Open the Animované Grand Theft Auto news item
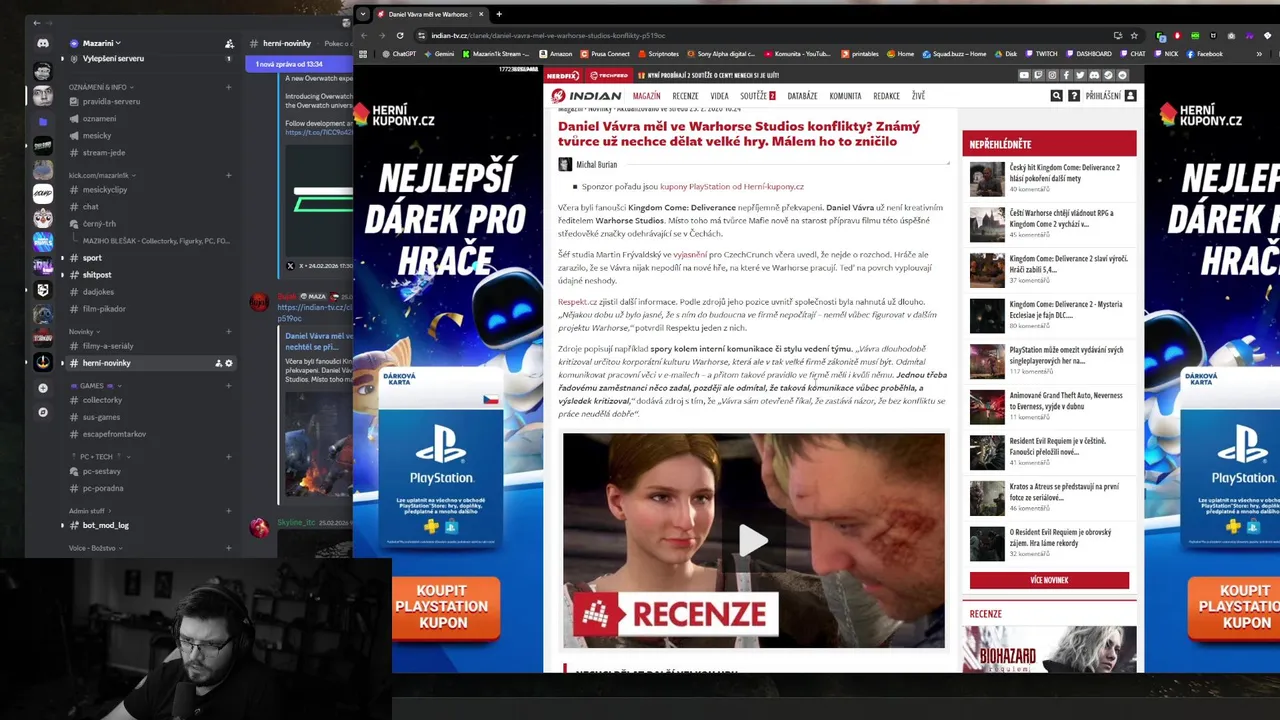Viewport: 1280px width, 720px height. point(1064,400)
